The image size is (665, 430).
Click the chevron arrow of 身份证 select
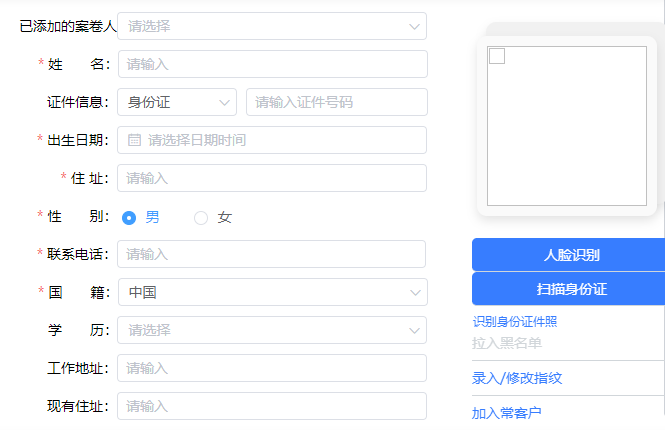point(224,103)
